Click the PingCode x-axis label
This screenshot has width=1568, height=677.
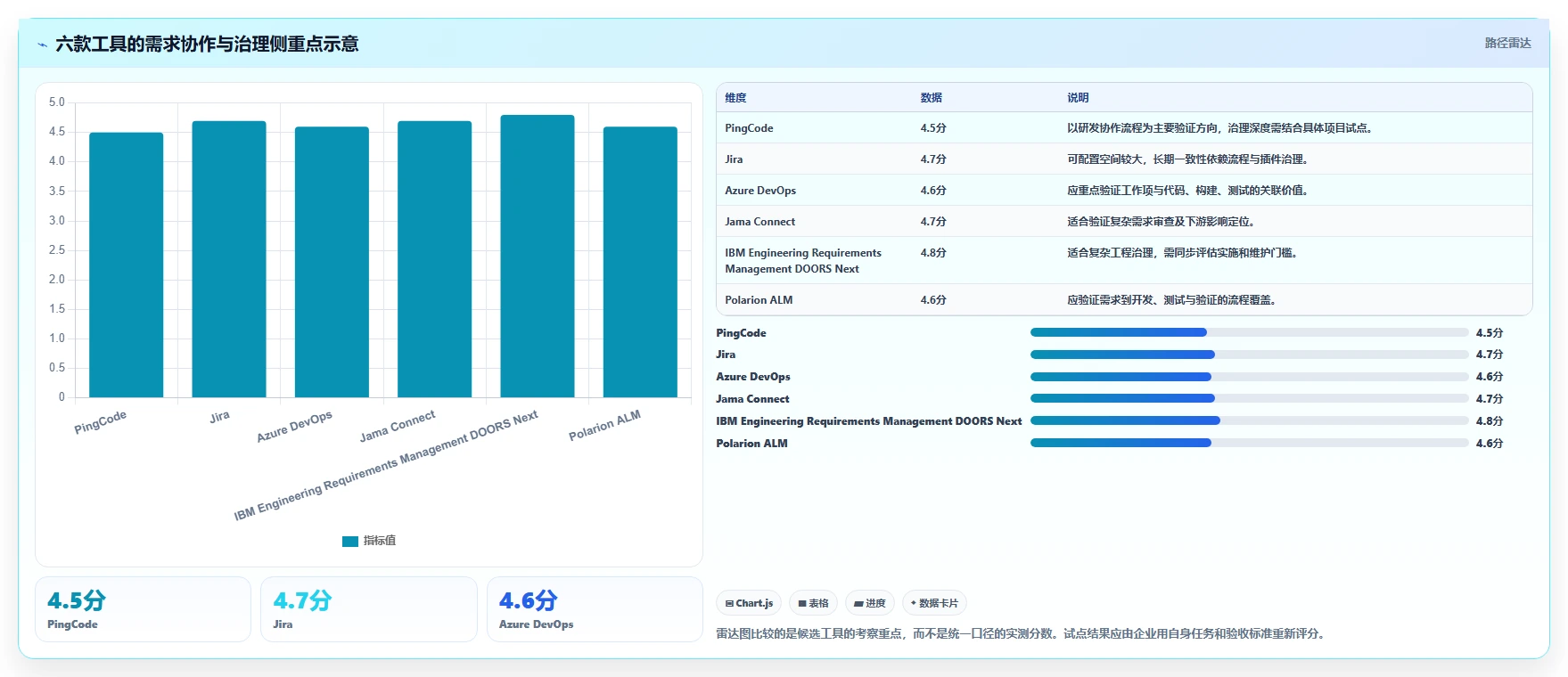[x=101, y=422]
